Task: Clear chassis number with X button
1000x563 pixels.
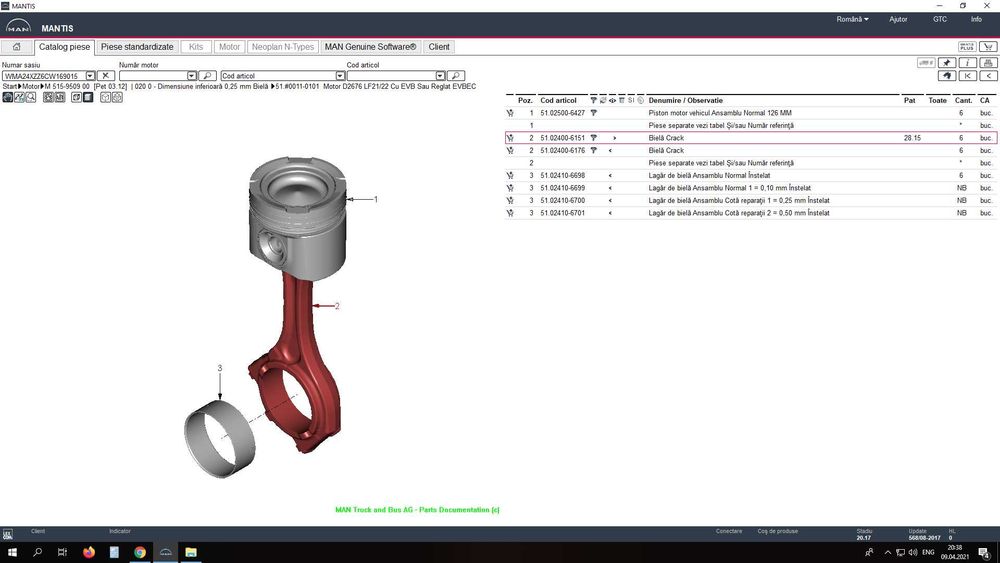Action: click(x=105, y=76)
